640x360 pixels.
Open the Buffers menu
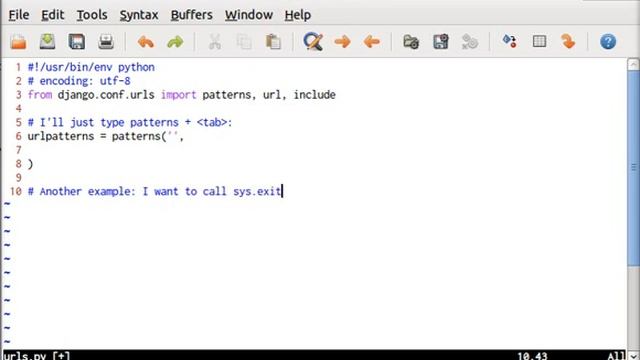pyautogui.click(x=191, y=15)
